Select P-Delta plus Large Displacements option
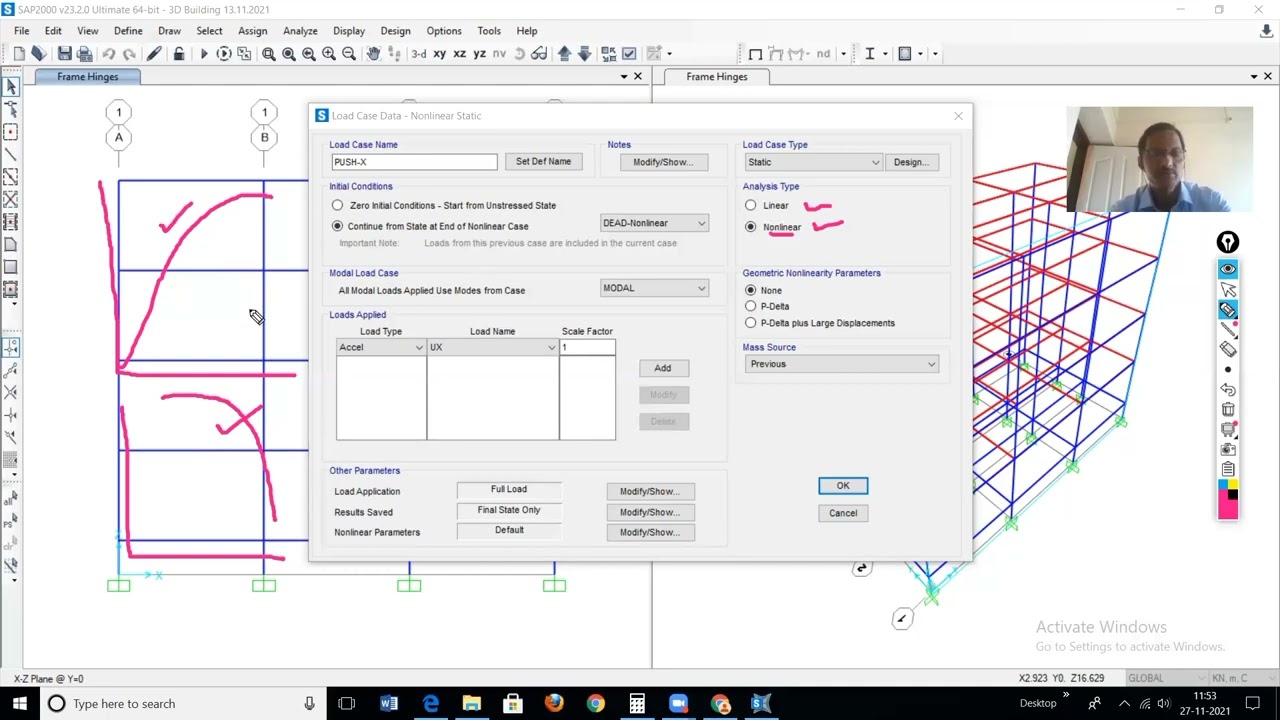1280x720 pixels. pos(751,323)
